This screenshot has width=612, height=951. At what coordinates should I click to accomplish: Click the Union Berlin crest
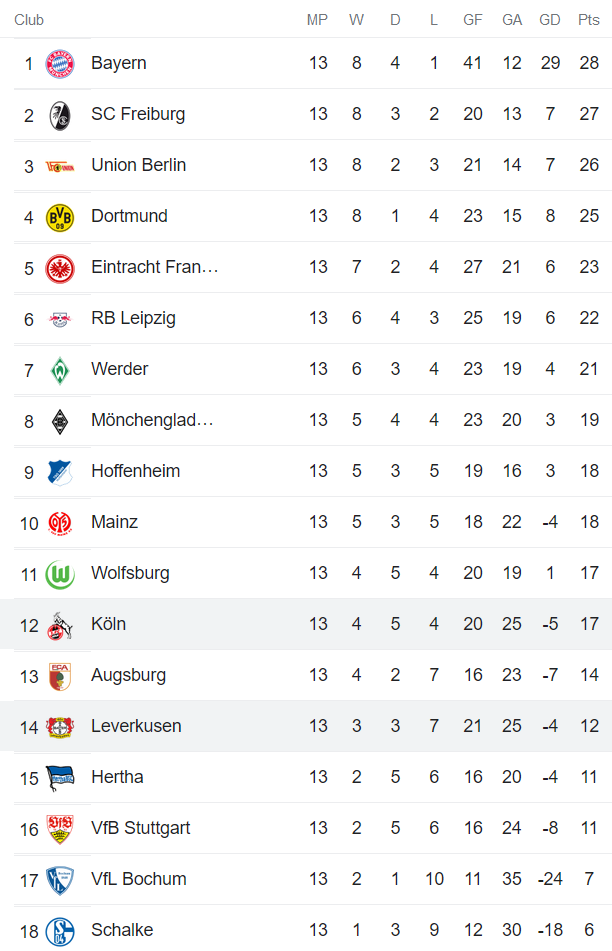[x=60, y=164]
